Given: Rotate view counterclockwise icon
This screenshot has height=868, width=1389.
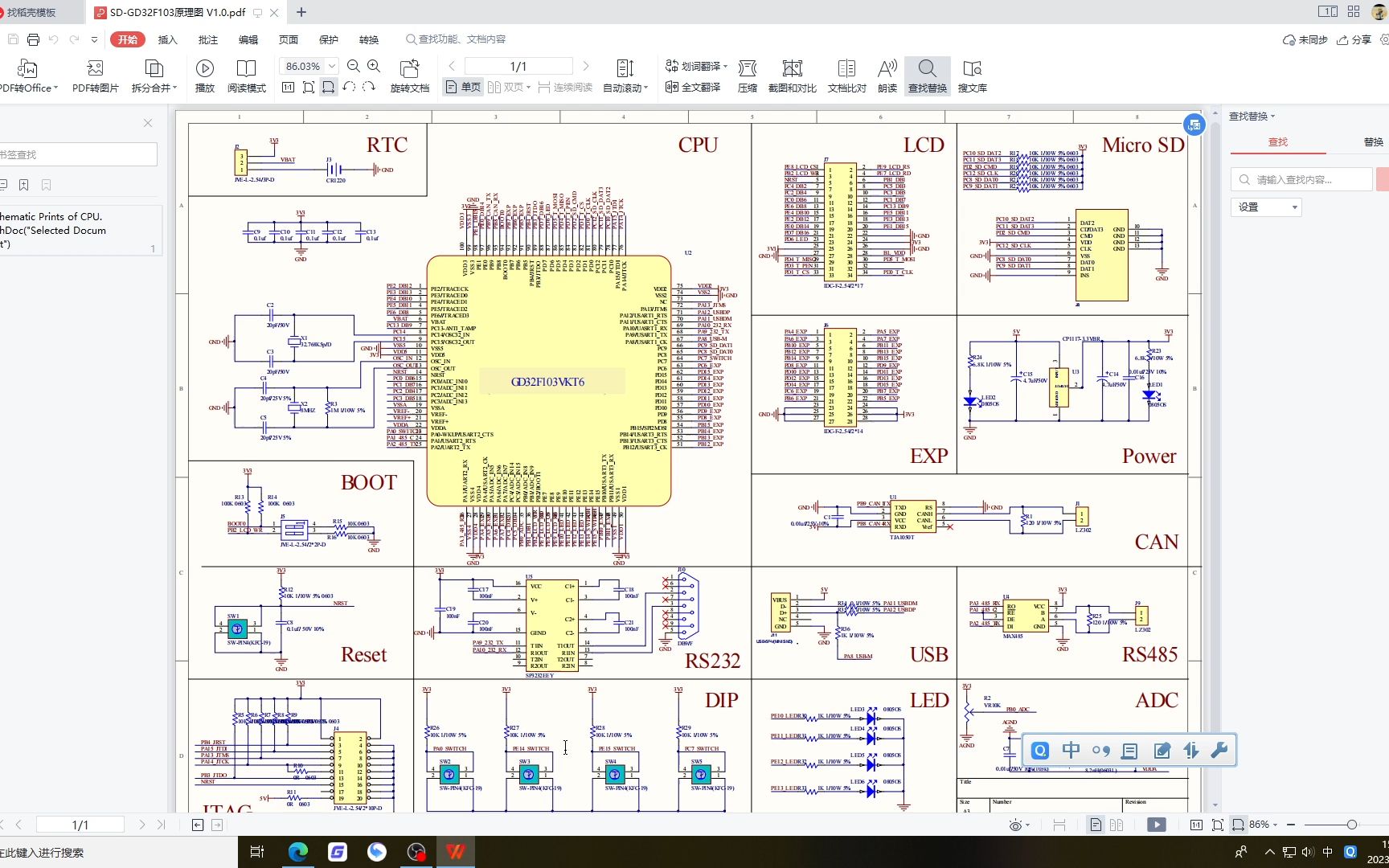Looking at the screenshot, I should pos(349,87).
